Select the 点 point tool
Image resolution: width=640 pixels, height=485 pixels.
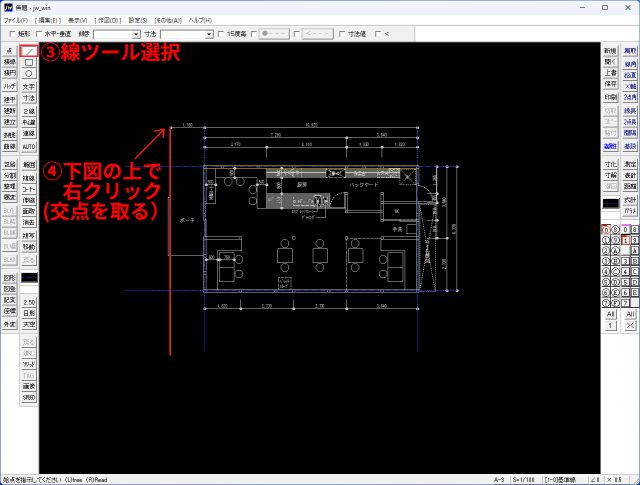tap(9, 50)
